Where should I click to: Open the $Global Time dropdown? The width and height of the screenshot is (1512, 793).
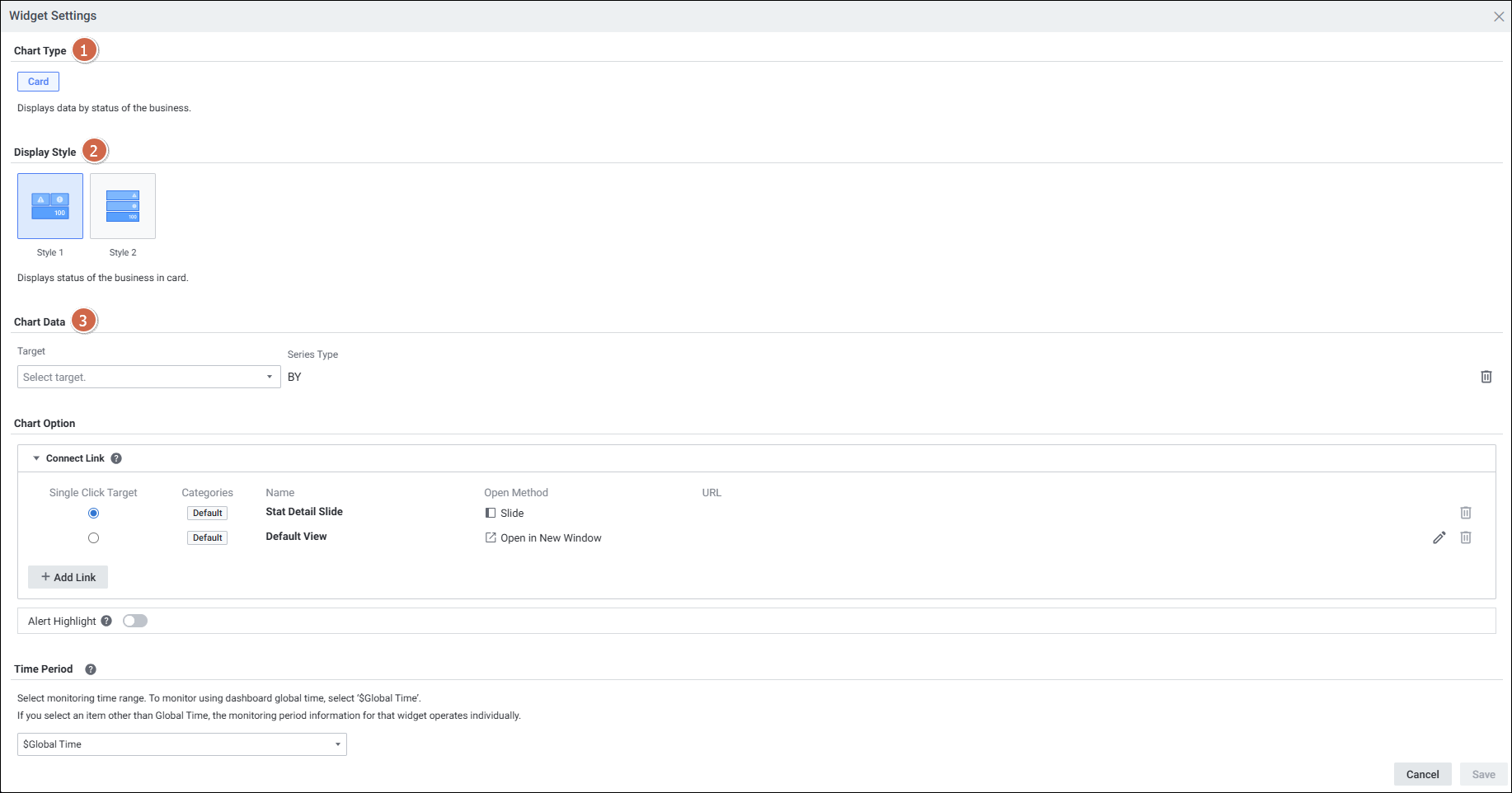pos(181,744)
